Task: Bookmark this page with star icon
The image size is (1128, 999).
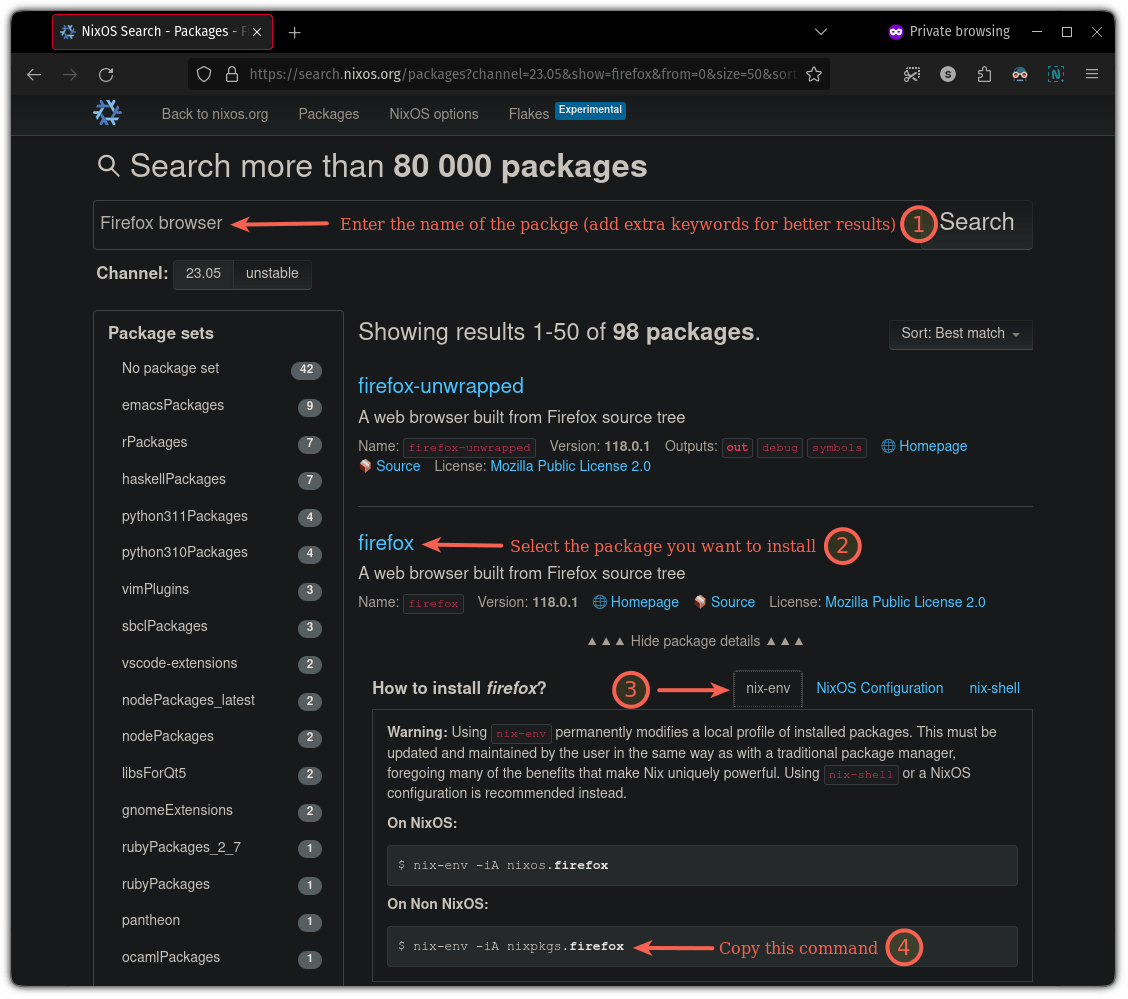Action: pos(814,74)
